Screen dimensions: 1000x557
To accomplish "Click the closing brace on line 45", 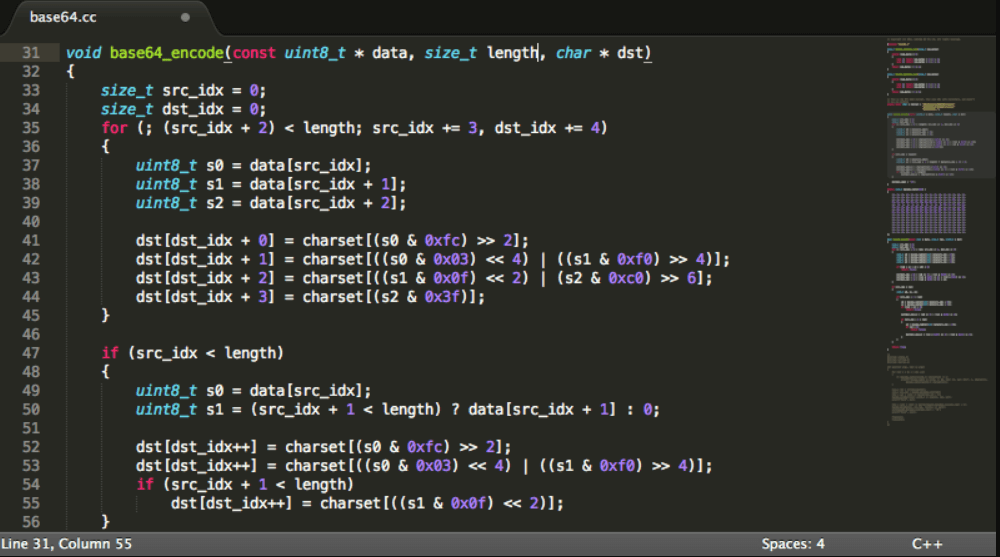I will [x=105, y=315].
